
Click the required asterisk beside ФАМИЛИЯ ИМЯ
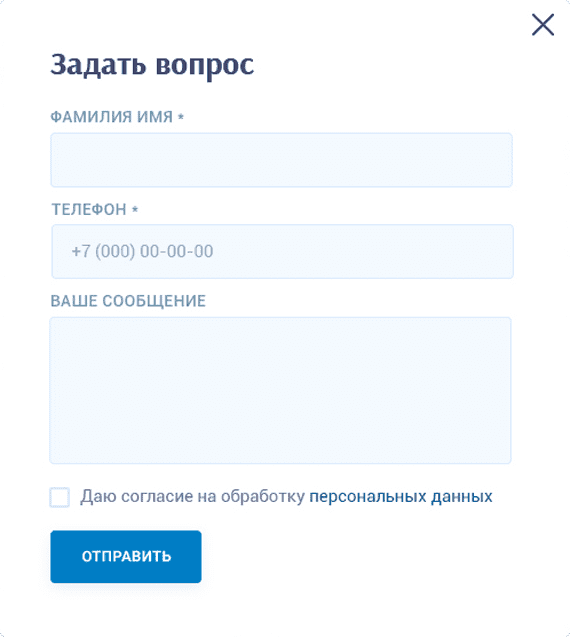(181, 117)
